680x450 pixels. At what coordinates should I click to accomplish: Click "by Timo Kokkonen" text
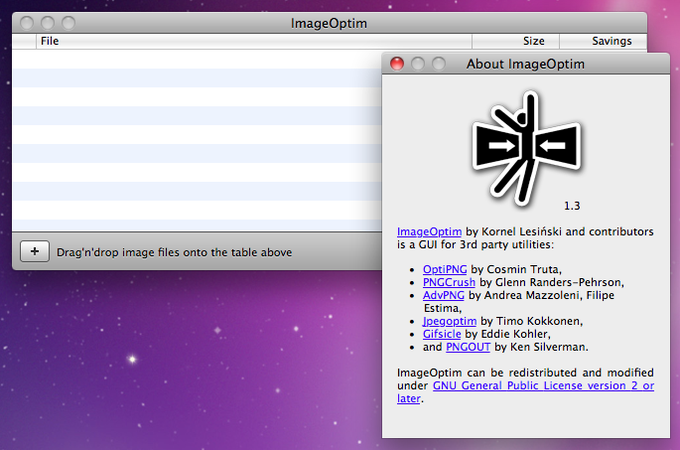click(531, 321)
